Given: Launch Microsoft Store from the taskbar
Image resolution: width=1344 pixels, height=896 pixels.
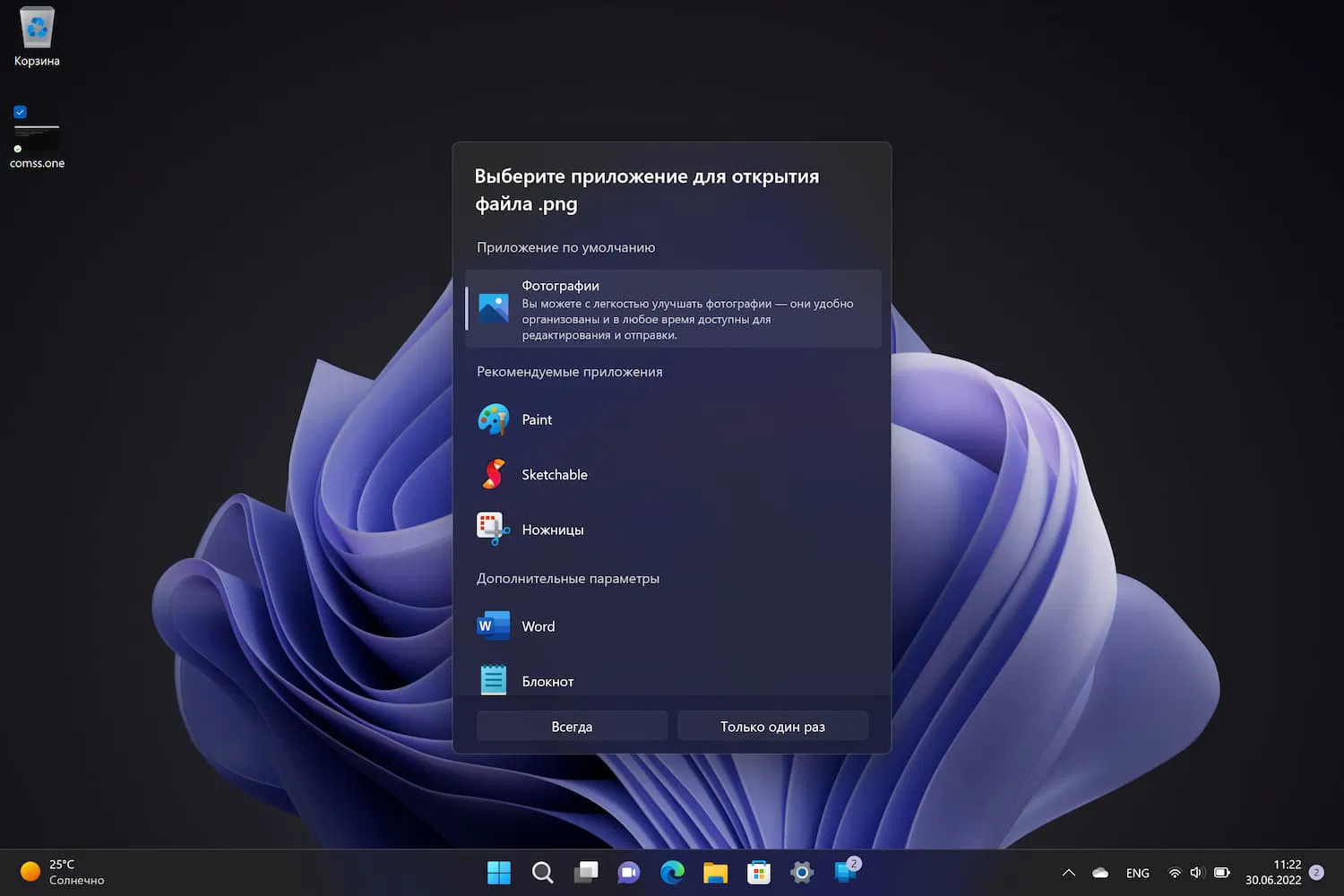Looking at the screenshot, I should [x=759, y=872].
